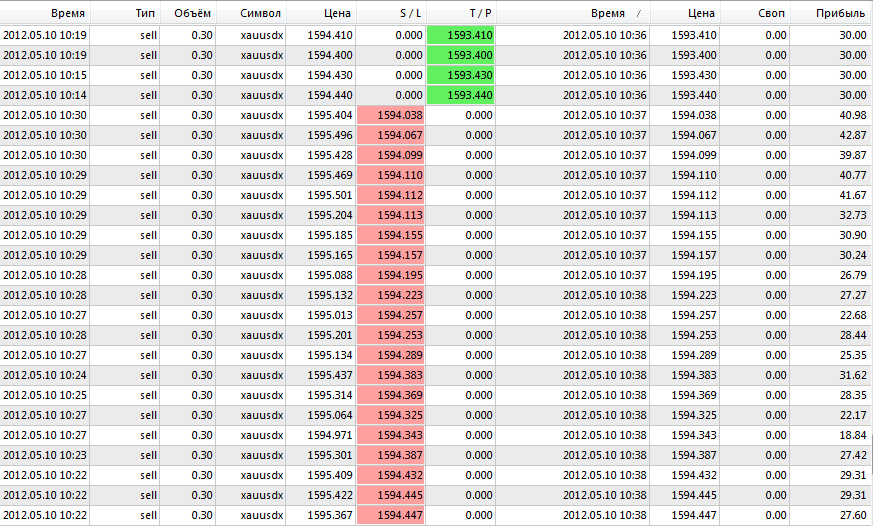
Task: Click profit value 32.73
Action: point(854,215)
